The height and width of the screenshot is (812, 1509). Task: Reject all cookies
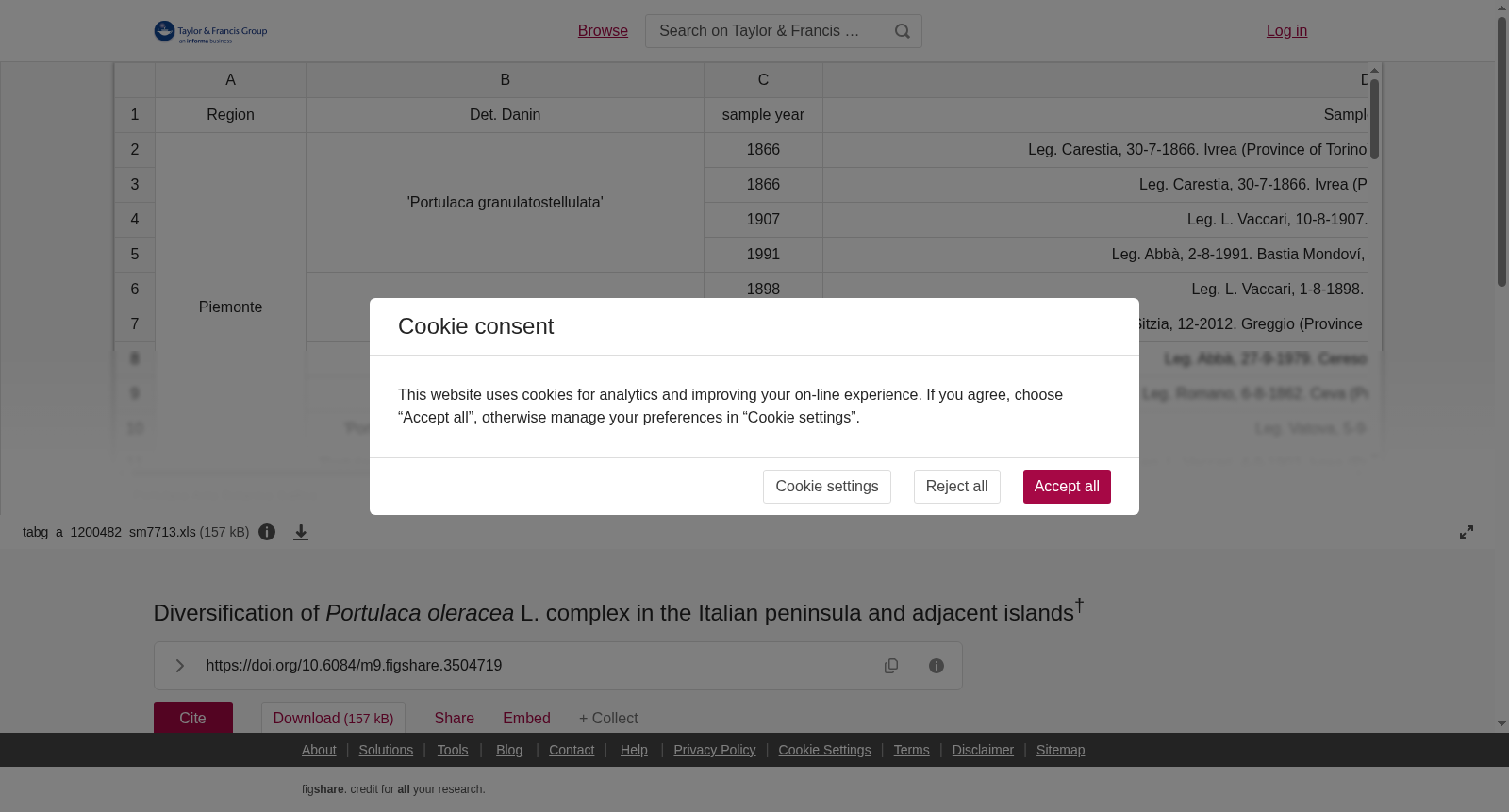957,487
